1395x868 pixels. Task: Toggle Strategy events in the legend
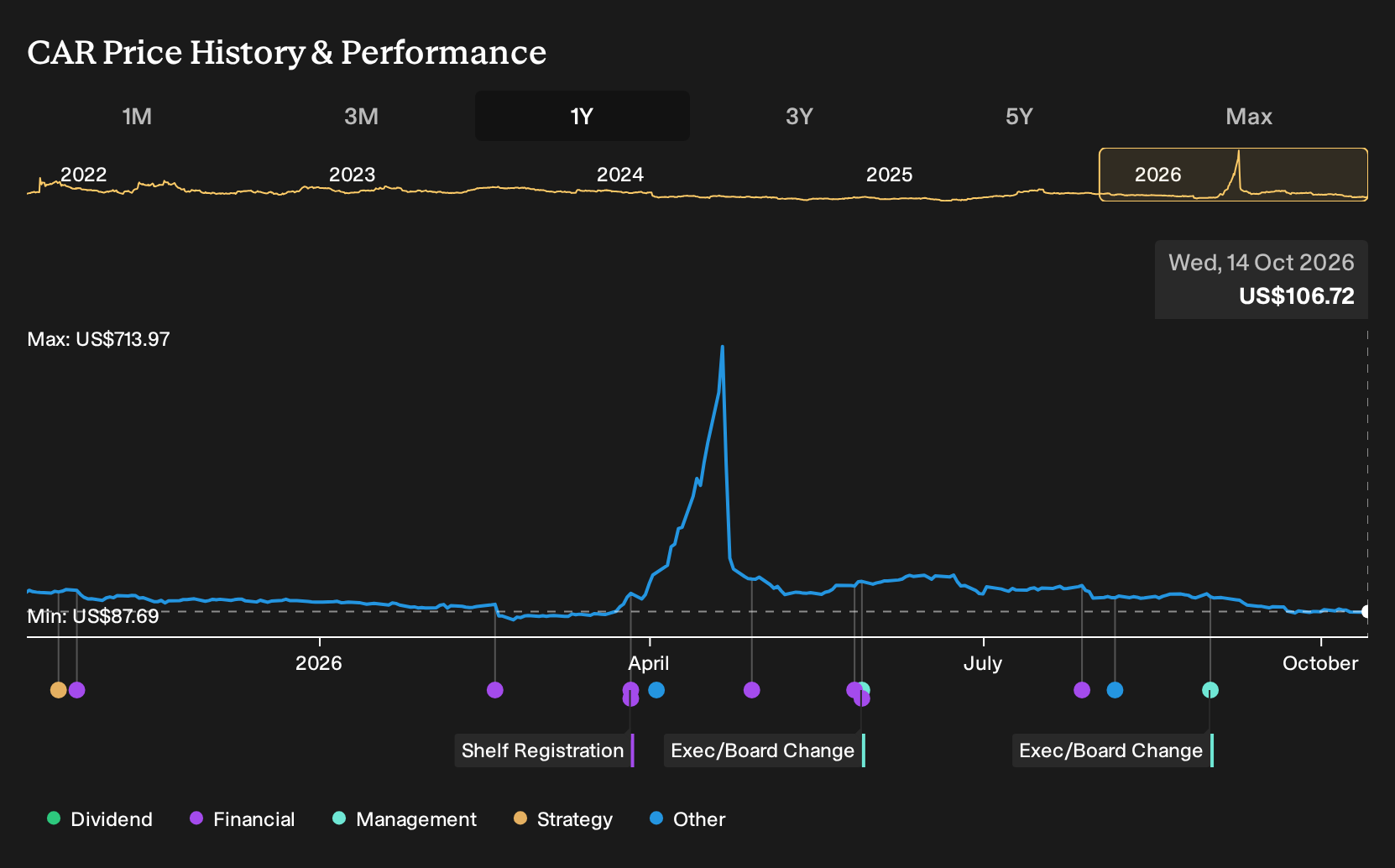(x=563, y=819)
